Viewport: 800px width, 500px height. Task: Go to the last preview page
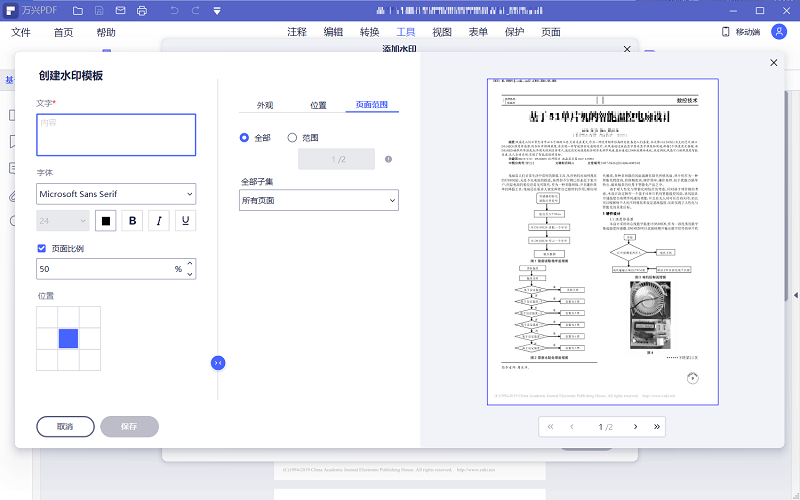657,427
